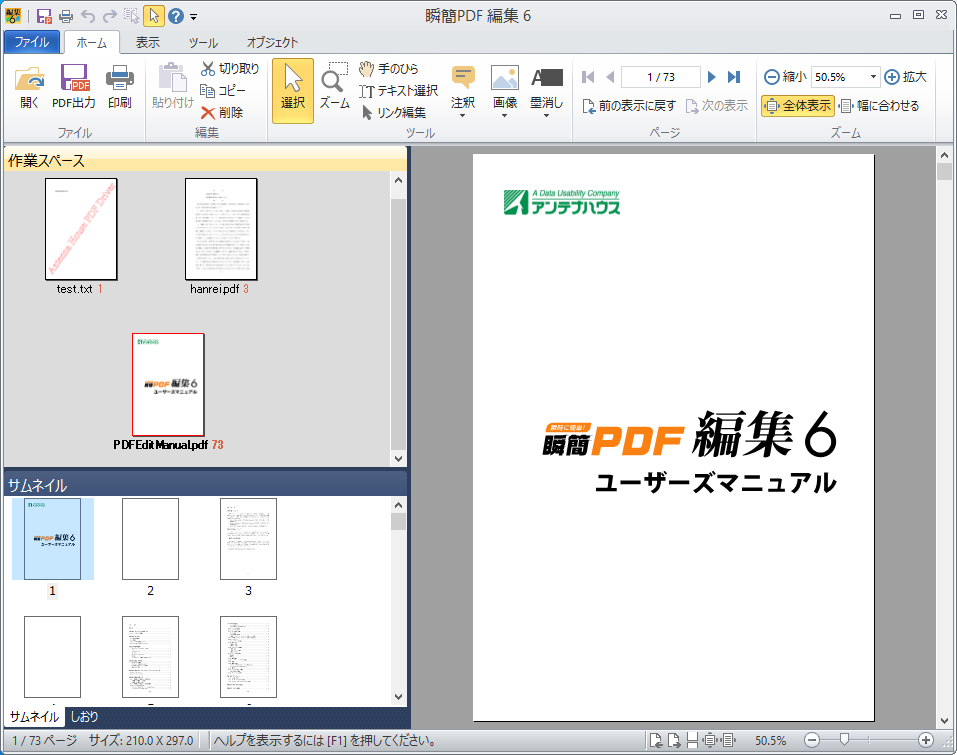Click the dotted area select icon in title bar

[x=132, y=16]
